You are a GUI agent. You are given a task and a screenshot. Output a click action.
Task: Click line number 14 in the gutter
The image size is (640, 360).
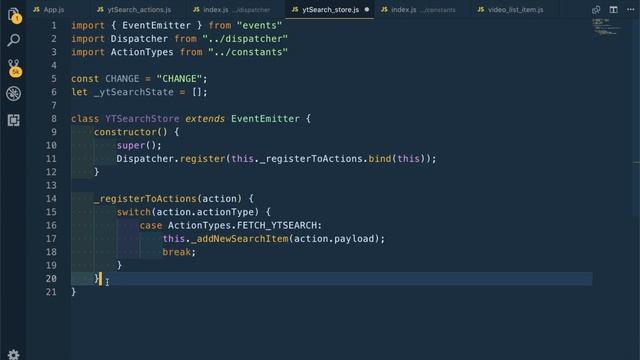tap(51, 199)
